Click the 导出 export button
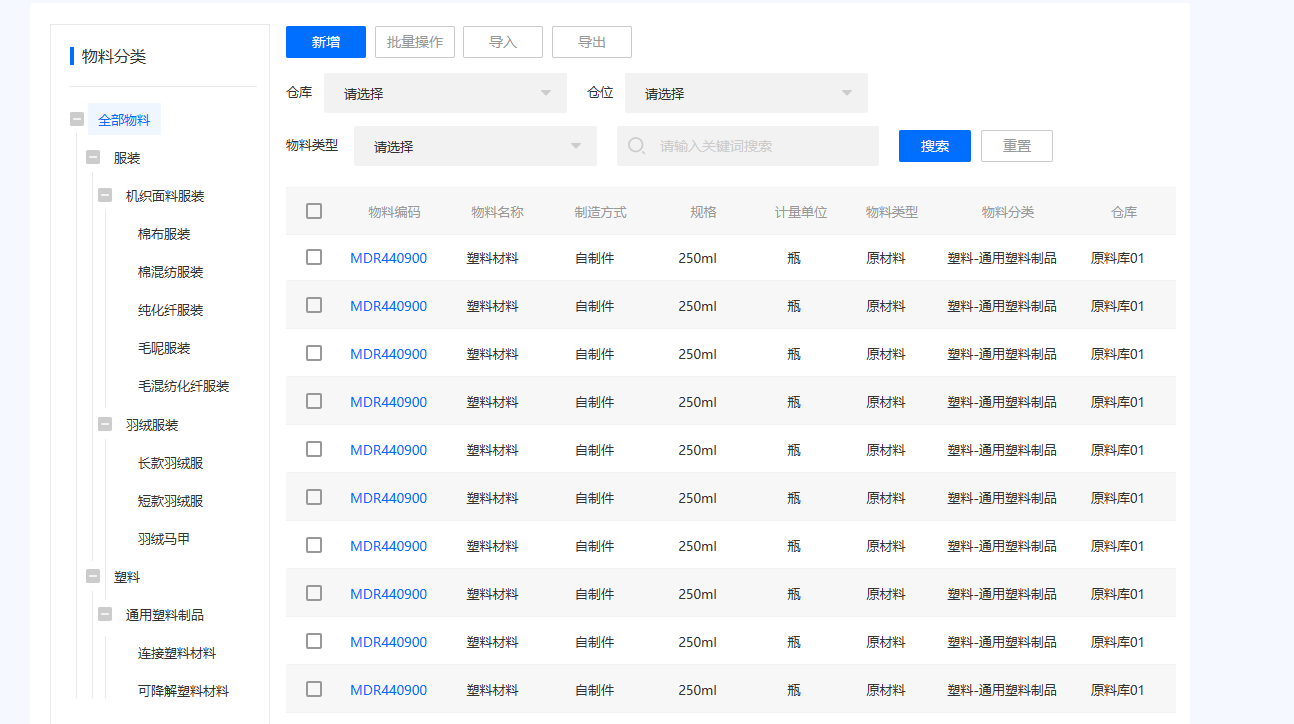The height and width of the screenshot is (724, 1294). point(592,42)
